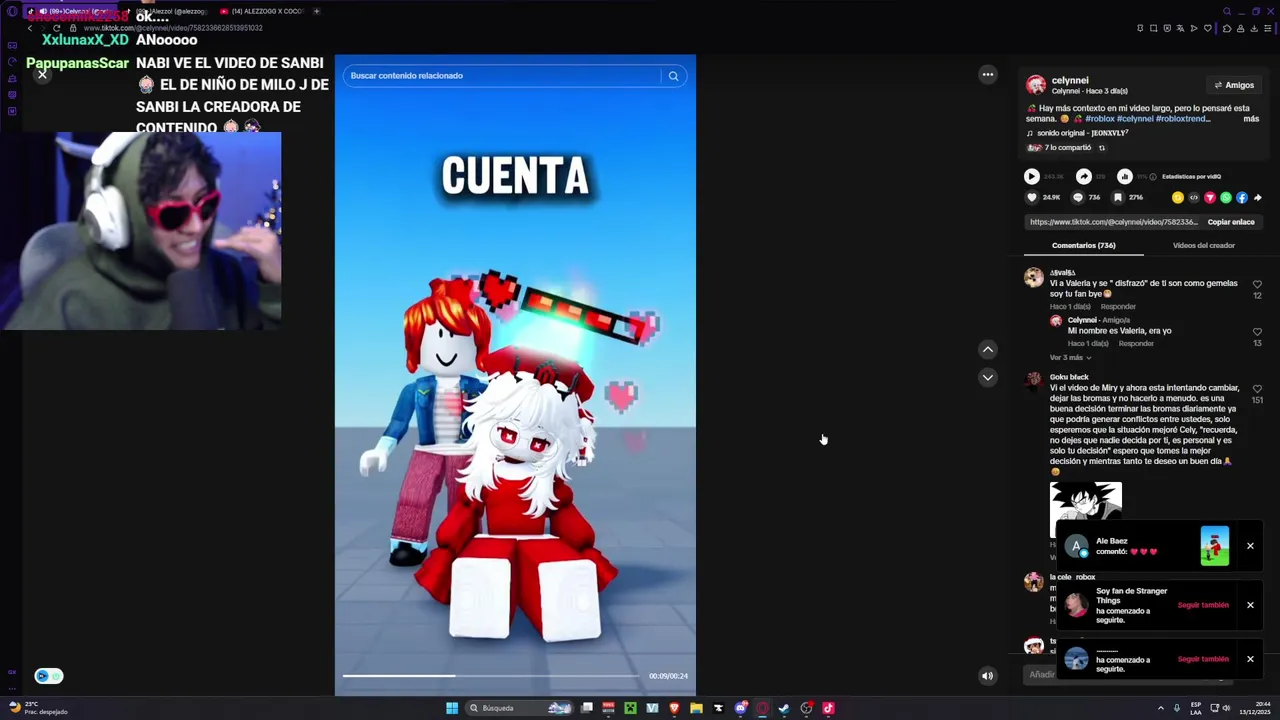Open Brave browser from taskbar
This screenshot has width=1280, height=720.
tap(674, 708)
